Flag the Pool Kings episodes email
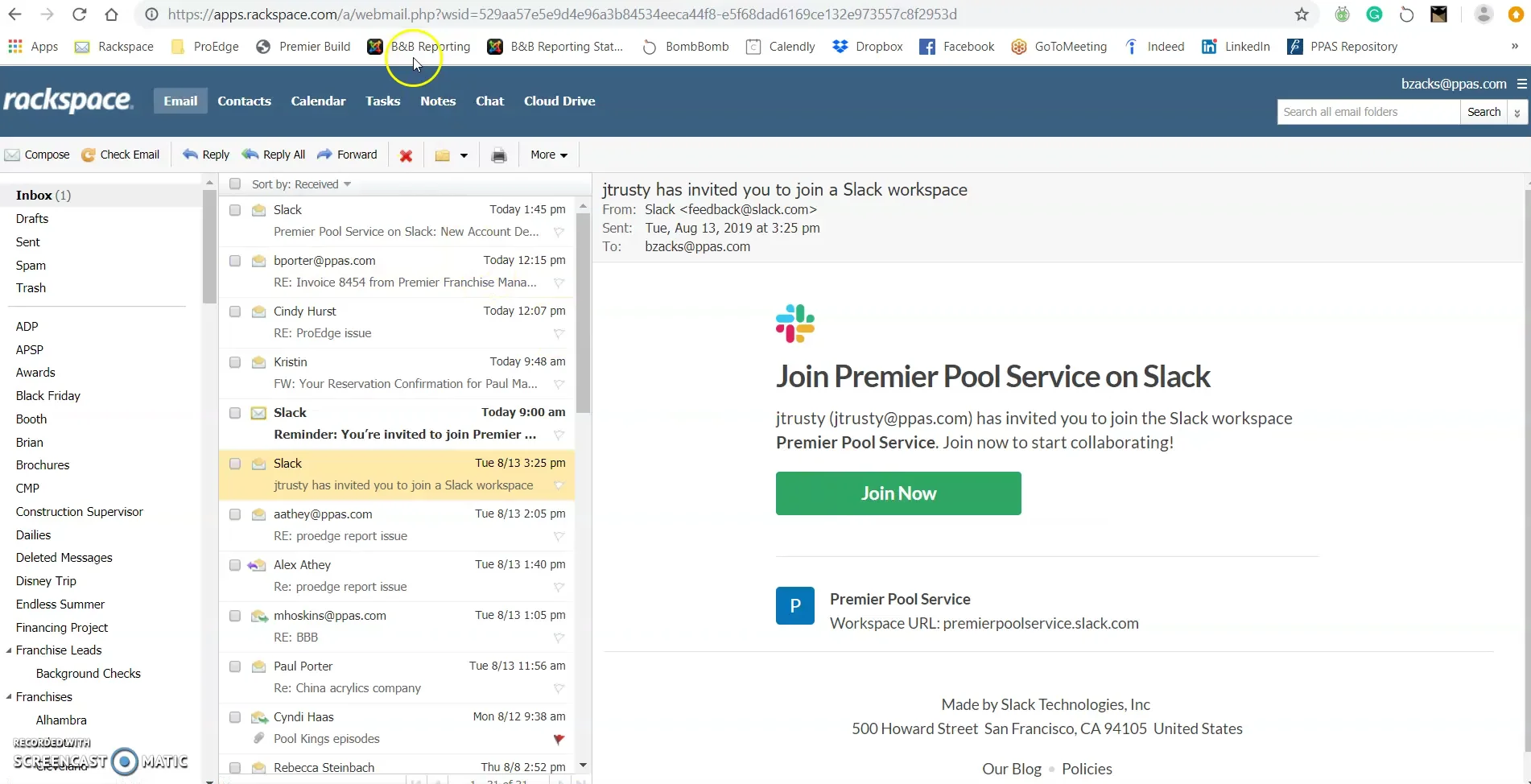1531x784 pixels. 558,740
